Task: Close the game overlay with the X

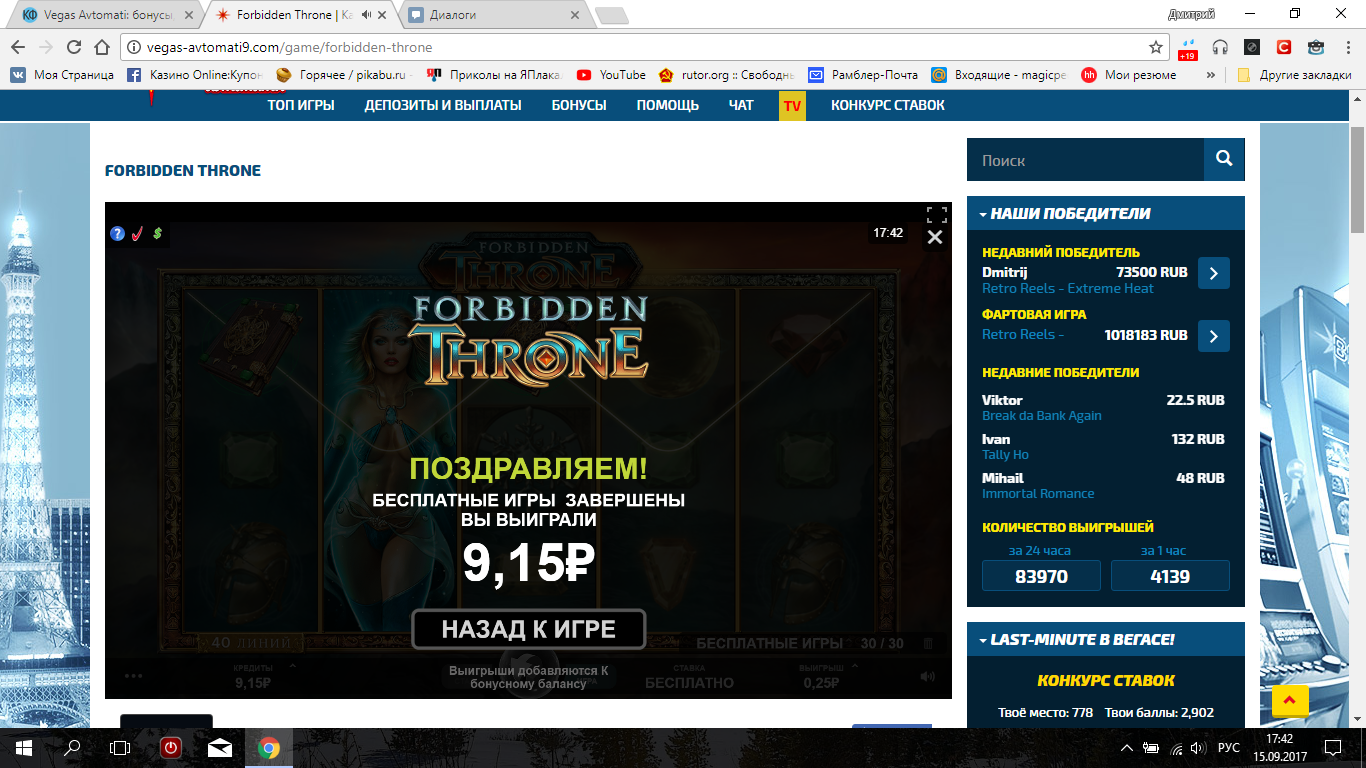Action: (934, 237)
